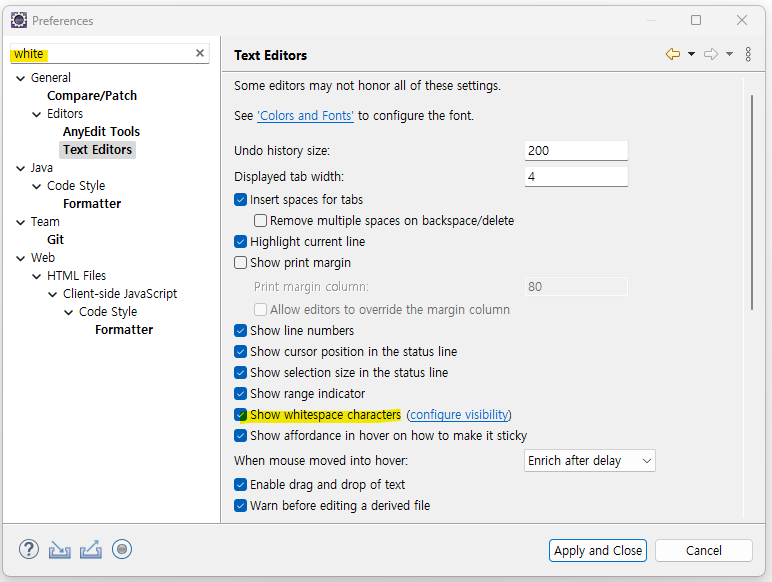The width and height of the screenshot is (772, 582).
Task: Click the export preferences icon
Action: pyautogui.click(x=91, y=550)
